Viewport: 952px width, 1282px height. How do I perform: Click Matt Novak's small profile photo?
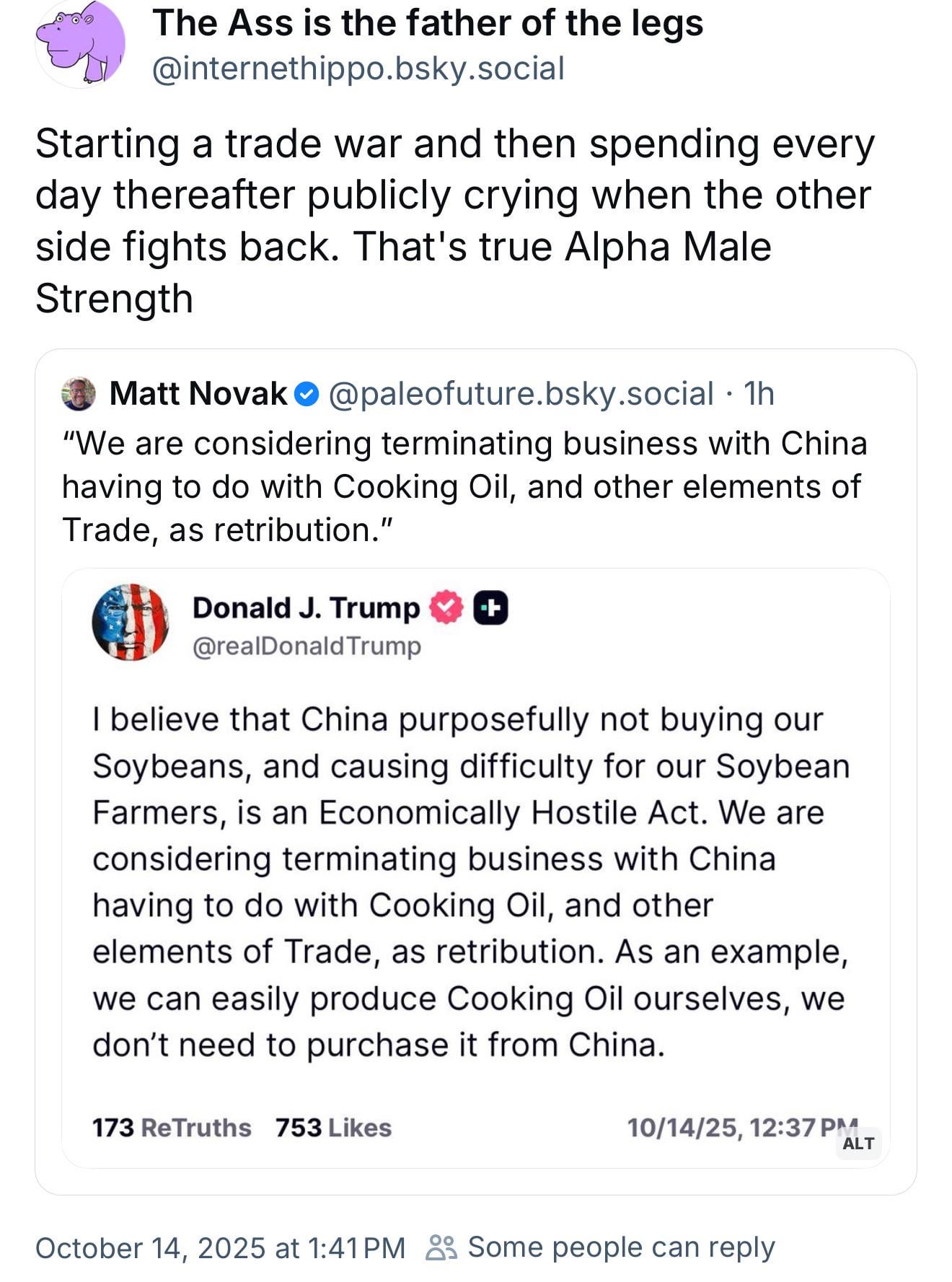pos(79,394)
